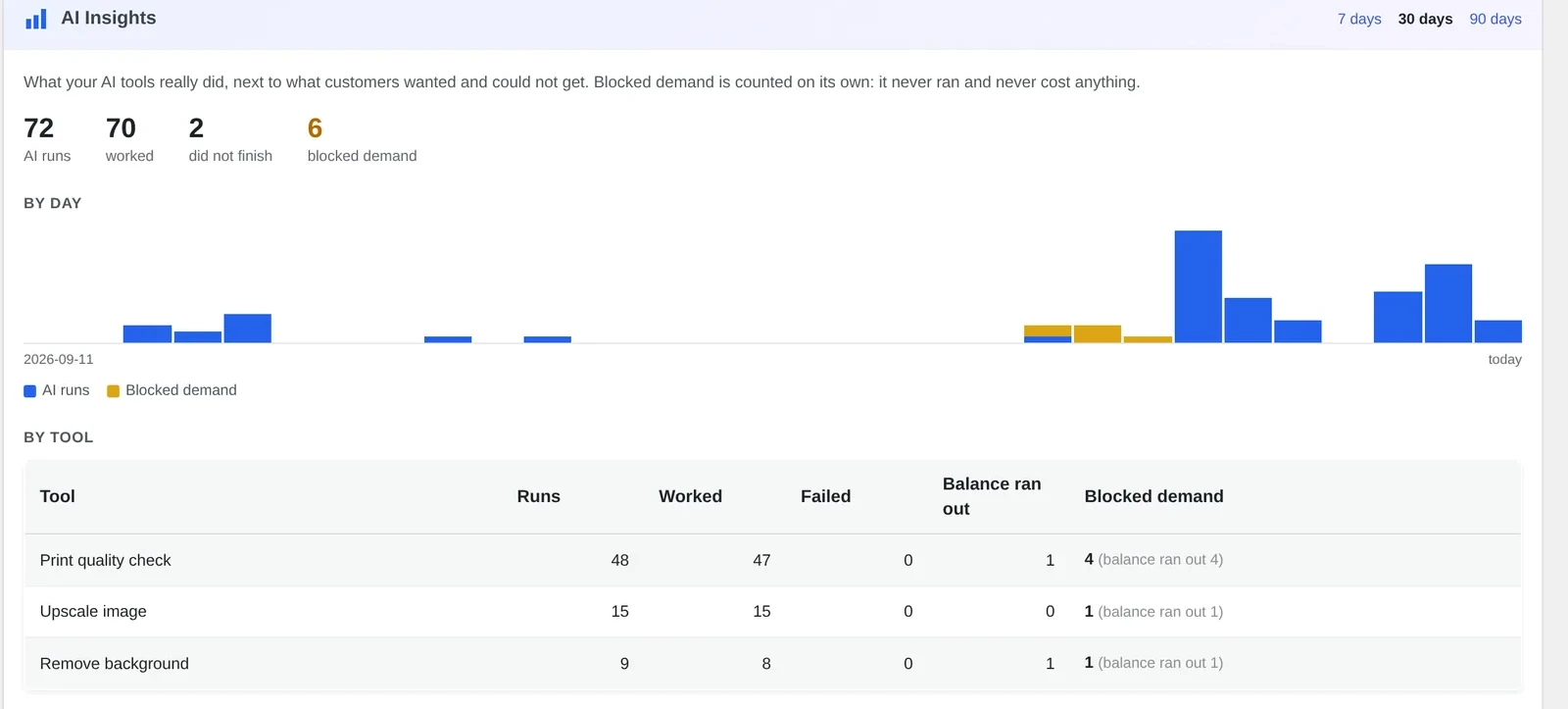The height and width of the screenshot is (709, 1568).
Task: Click the '8' worked value for Remove background
Action: [x=766, y=663]
